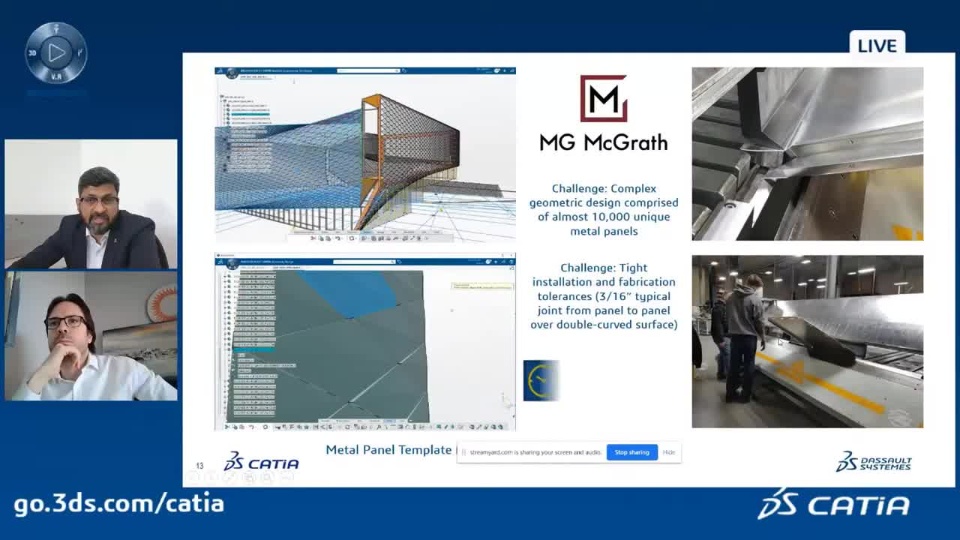
Task: Click slide number '13'
Action: pyautogui.click(x=200, y=466)
